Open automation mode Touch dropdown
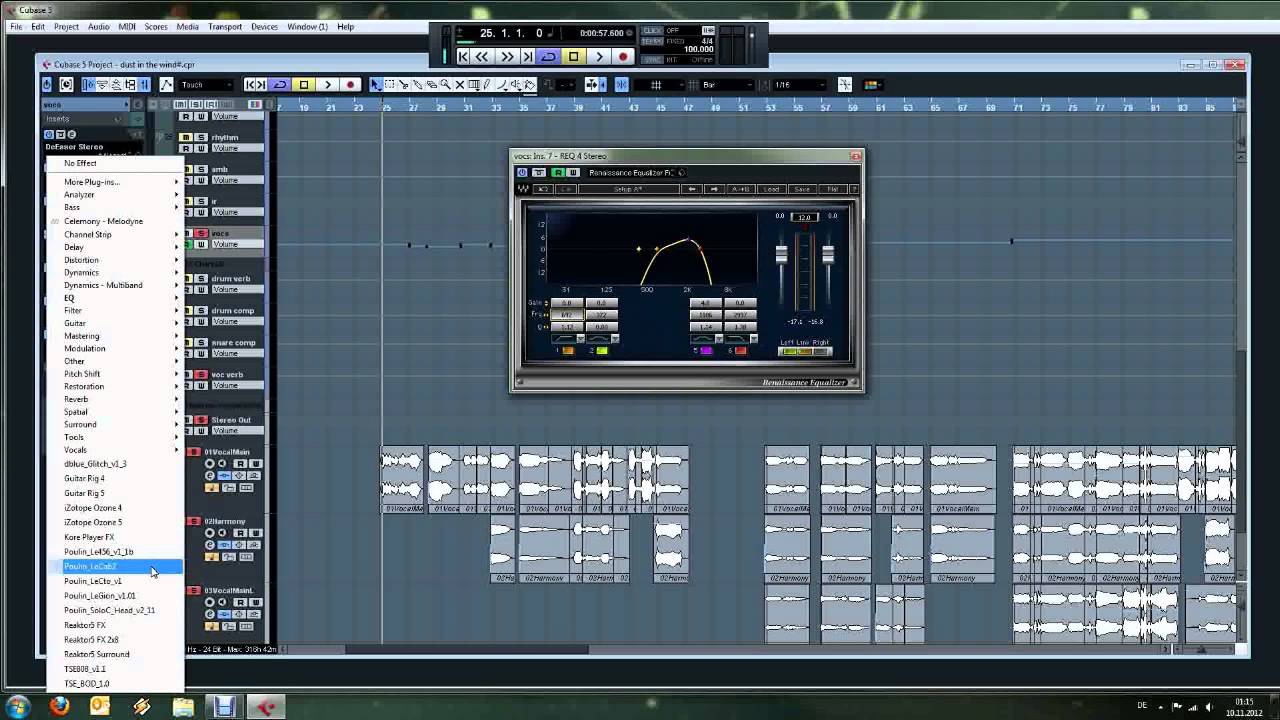 click(x=206, y=85)
